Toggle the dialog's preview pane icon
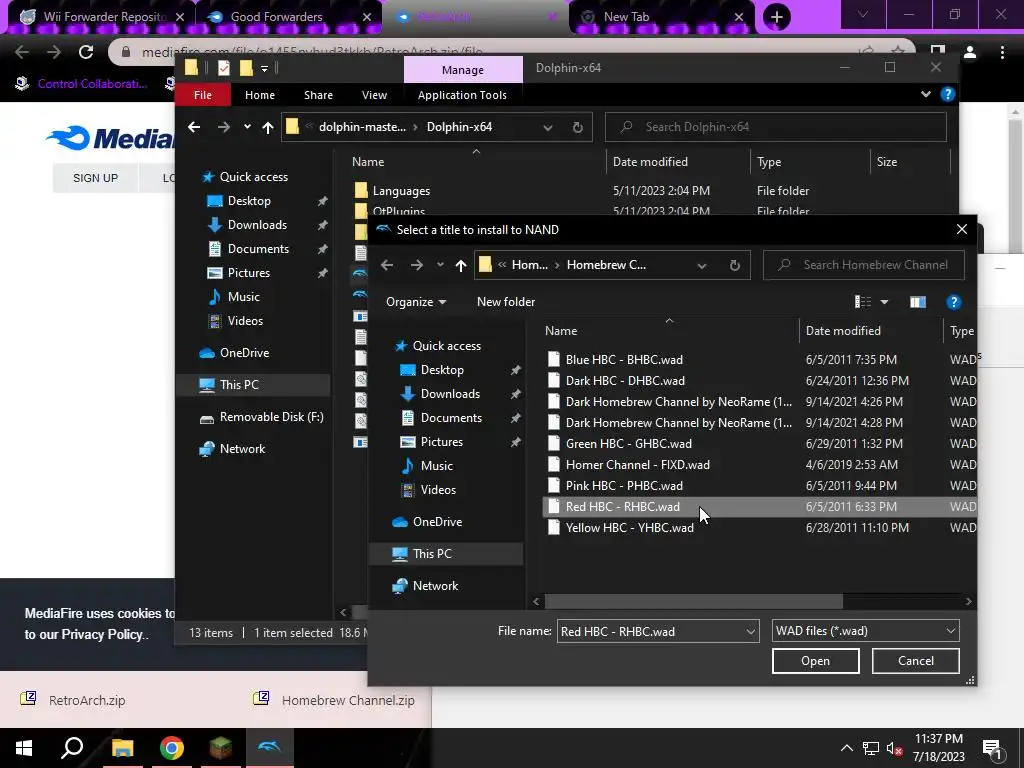This screenshot has width=1024, height=768. tap(918, 302)
